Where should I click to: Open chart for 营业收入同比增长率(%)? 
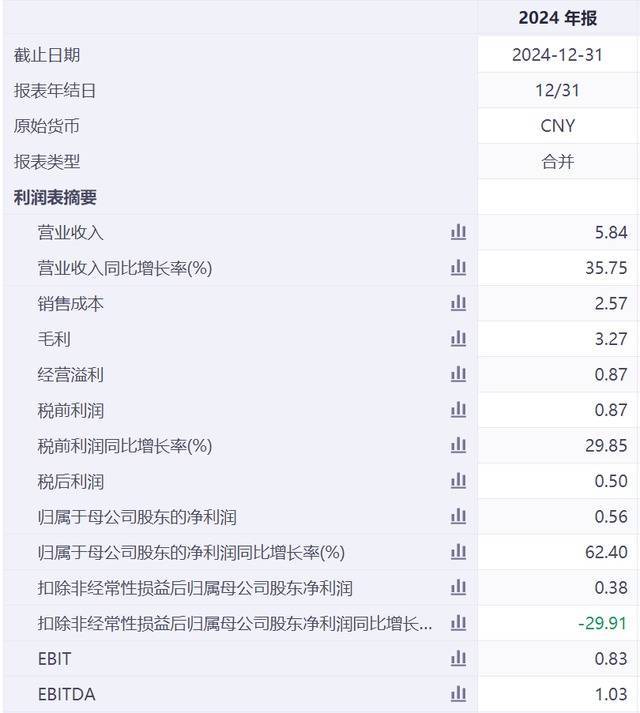(458, 268)
